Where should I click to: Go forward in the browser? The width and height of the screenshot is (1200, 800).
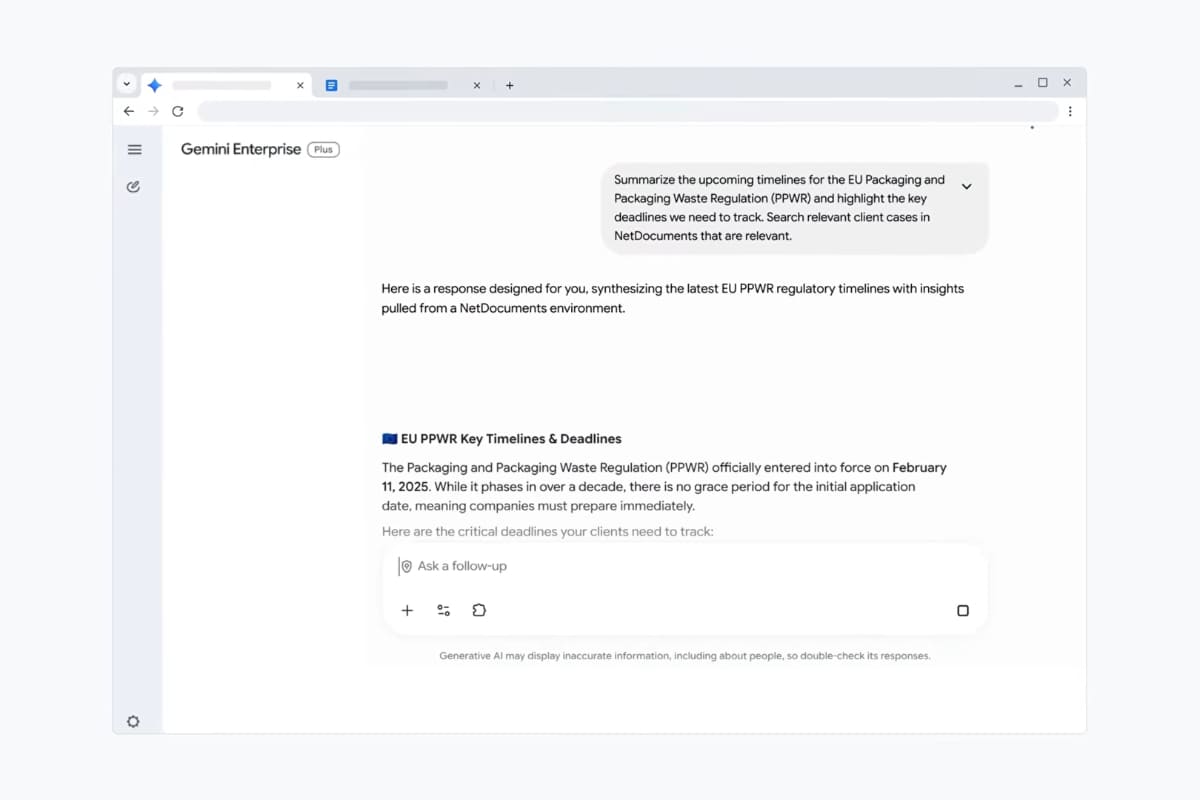(153, 111)
